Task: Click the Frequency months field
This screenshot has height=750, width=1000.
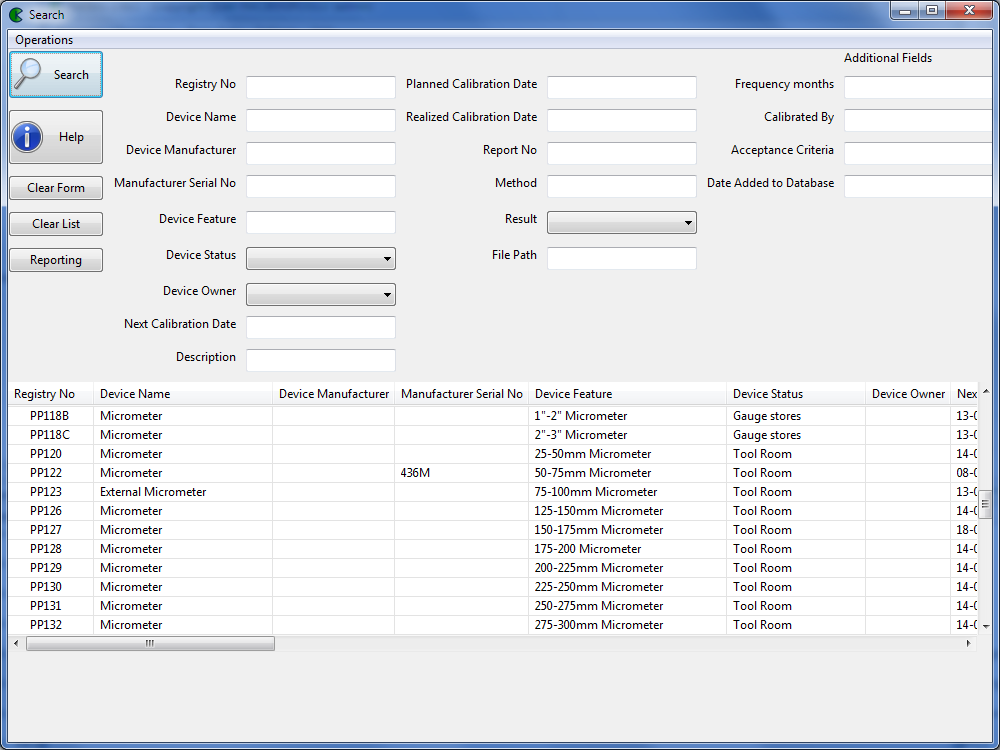Action: coord(917,87)
